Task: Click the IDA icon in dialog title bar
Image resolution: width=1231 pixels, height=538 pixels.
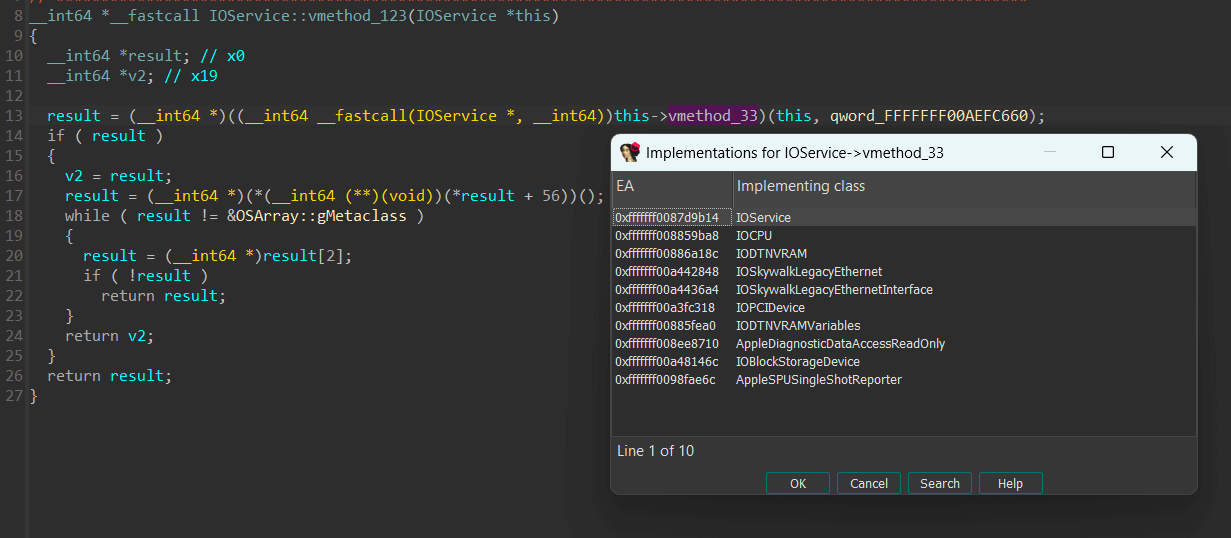Action: click(630, 152)
